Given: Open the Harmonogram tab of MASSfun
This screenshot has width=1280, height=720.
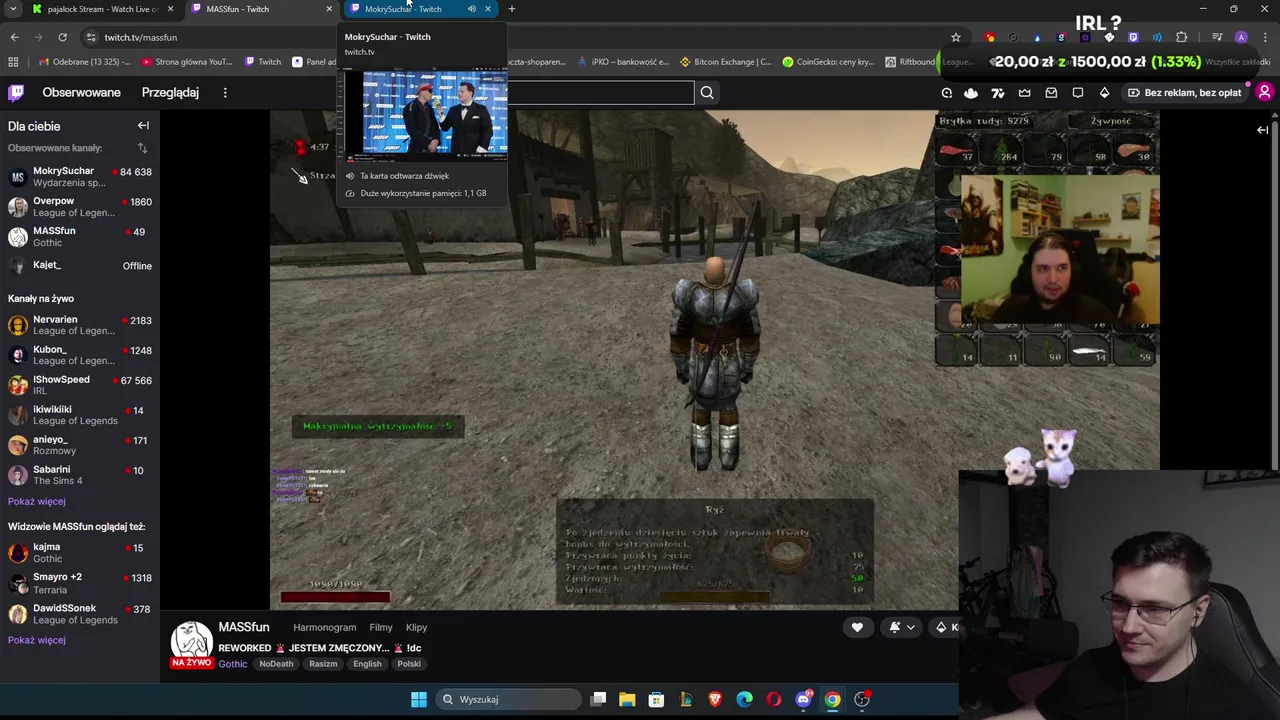Looking at the screenshot, I should 324,627.
